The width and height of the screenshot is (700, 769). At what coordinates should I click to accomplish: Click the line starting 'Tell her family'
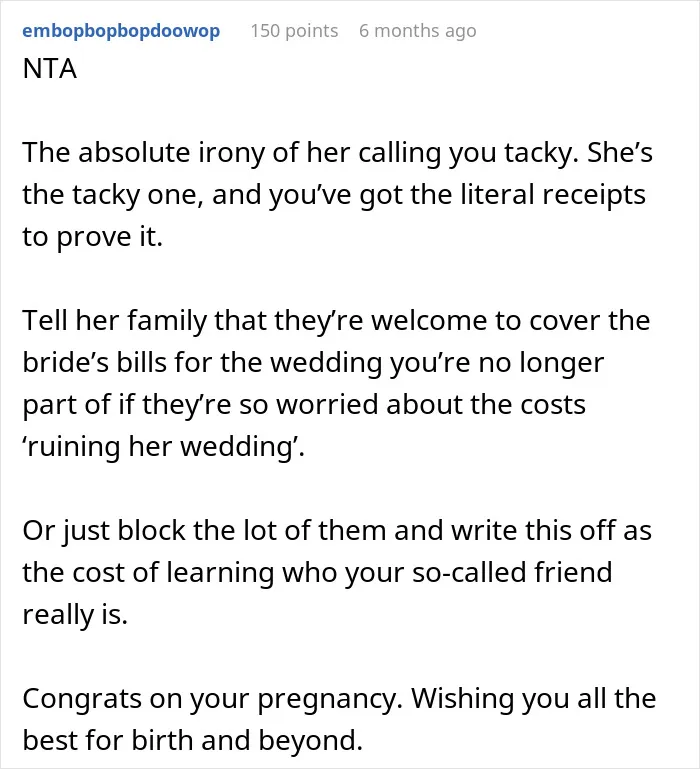coord(336,320)
